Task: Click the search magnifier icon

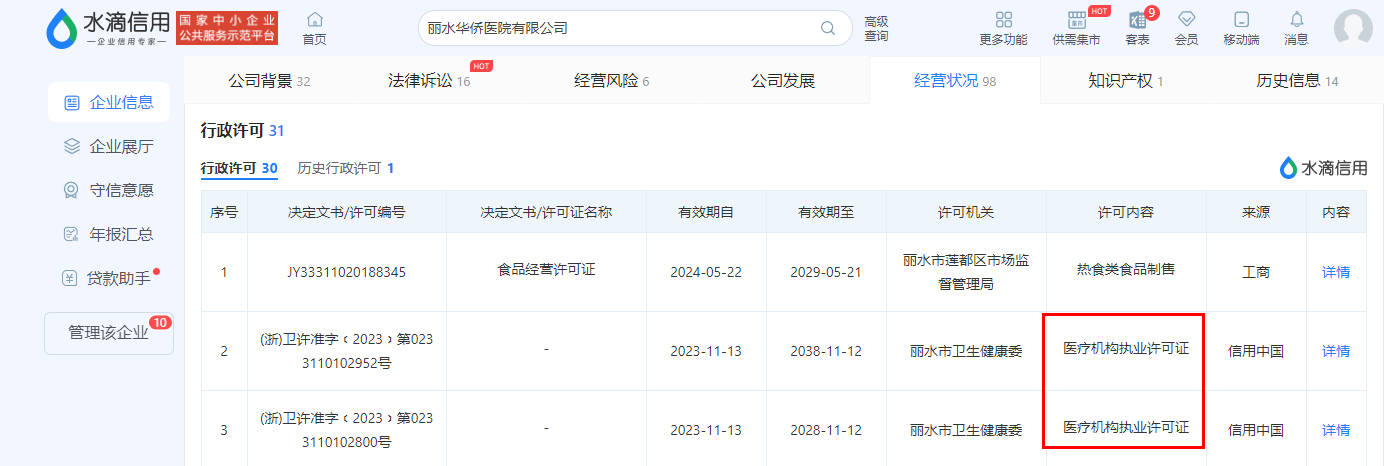Action: click(x=828, y=28)
